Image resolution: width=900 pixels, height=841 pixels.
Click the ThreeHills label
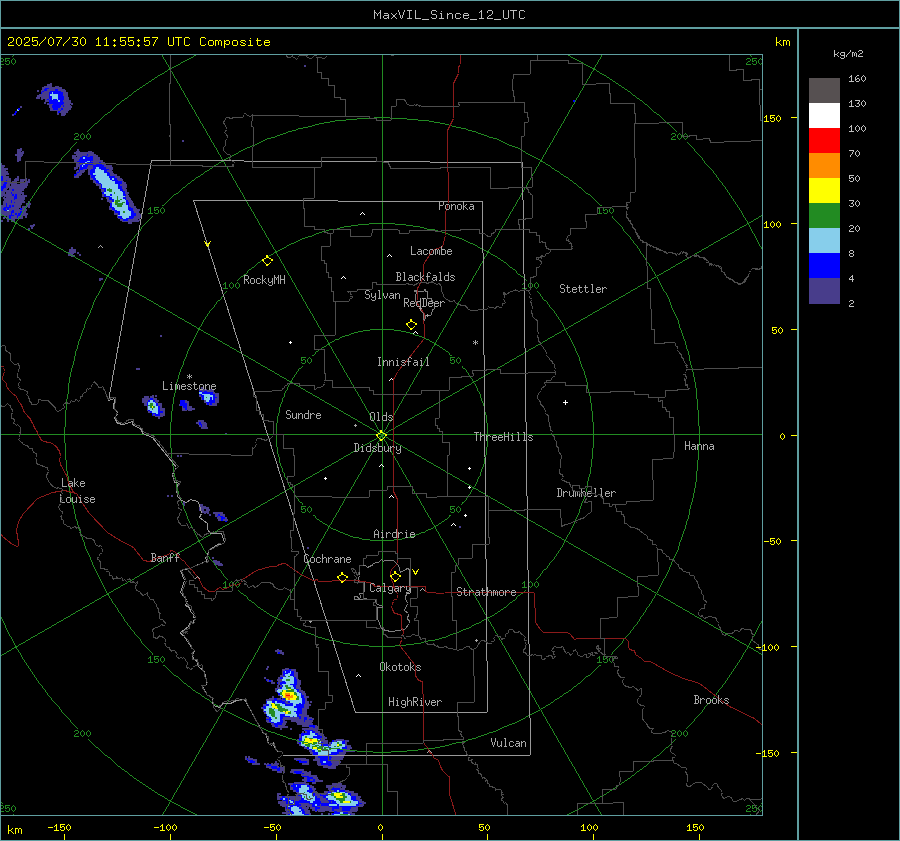(503, 437)
